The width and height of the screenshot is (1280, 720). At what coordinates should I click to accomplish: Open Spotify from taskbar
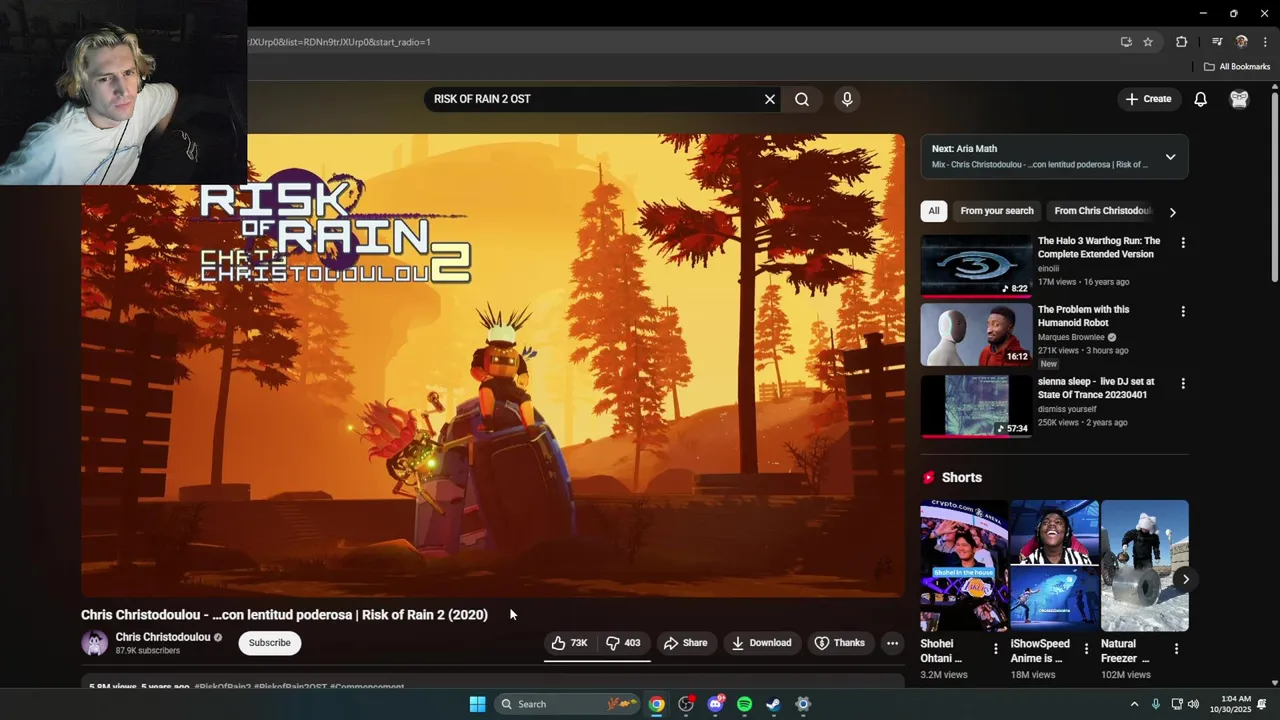coord(744,704)
